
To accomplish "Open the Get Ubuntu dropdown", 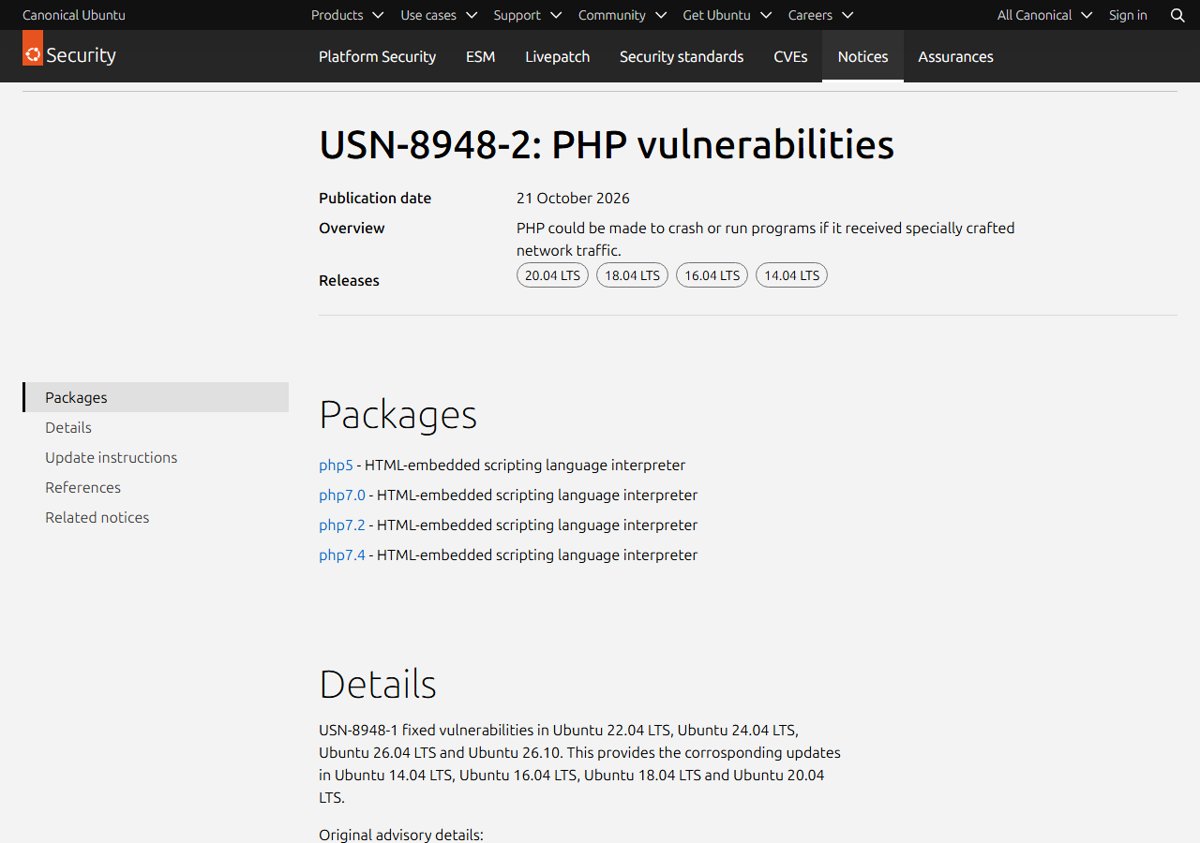I will point(727,15).
